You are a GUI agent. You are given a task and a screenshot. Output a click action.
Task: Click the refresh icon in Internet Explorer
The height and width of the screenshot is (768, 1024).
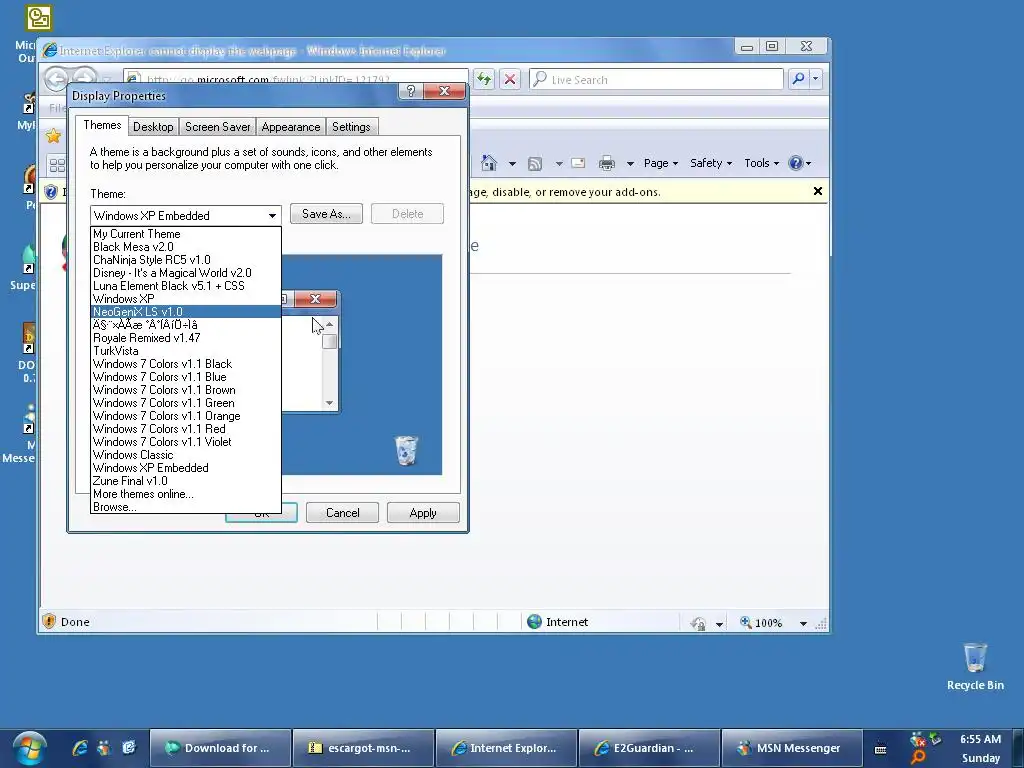(x=484, y=80)
